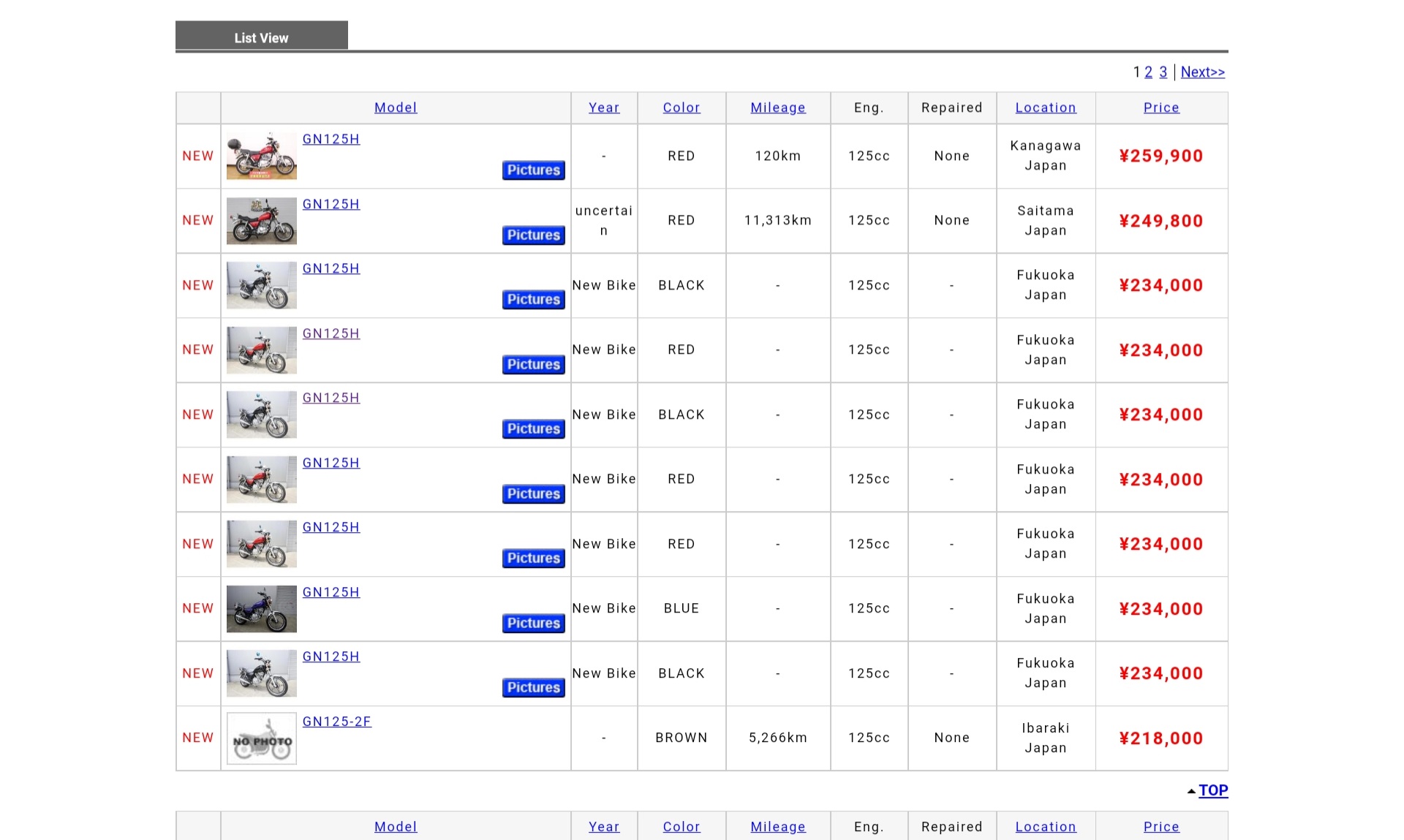This screenshot has width=1404, height=840.
Task: View Pictures for the ¥259,900 bike
Action: pyautogui.click(x=534, y=170)
